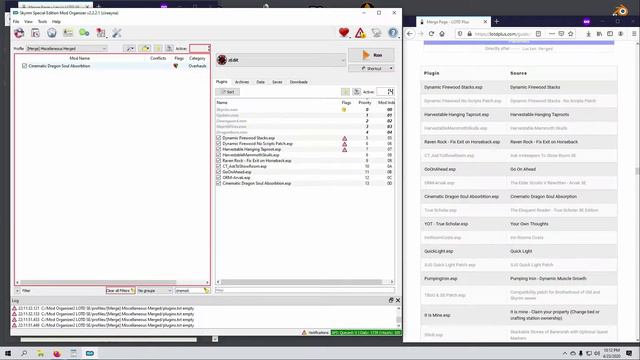The height and width of the screenshot is (360, 640).
Task: Click the Firefox back arrow
Action: (x=410, y=34)
